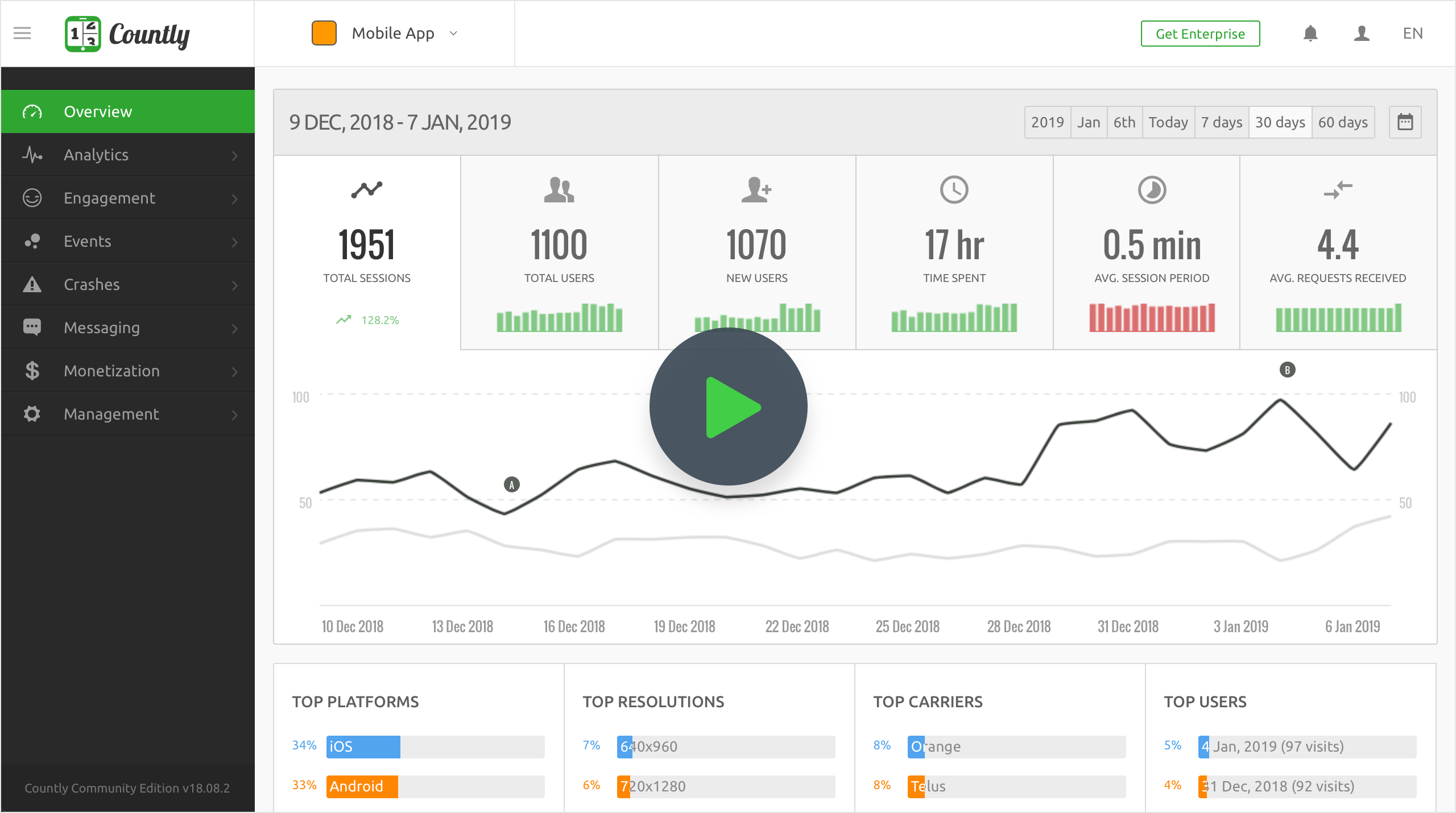Click the Get Enterprise button
The height and width of the screenshot is (813, 1456).
1200,34
